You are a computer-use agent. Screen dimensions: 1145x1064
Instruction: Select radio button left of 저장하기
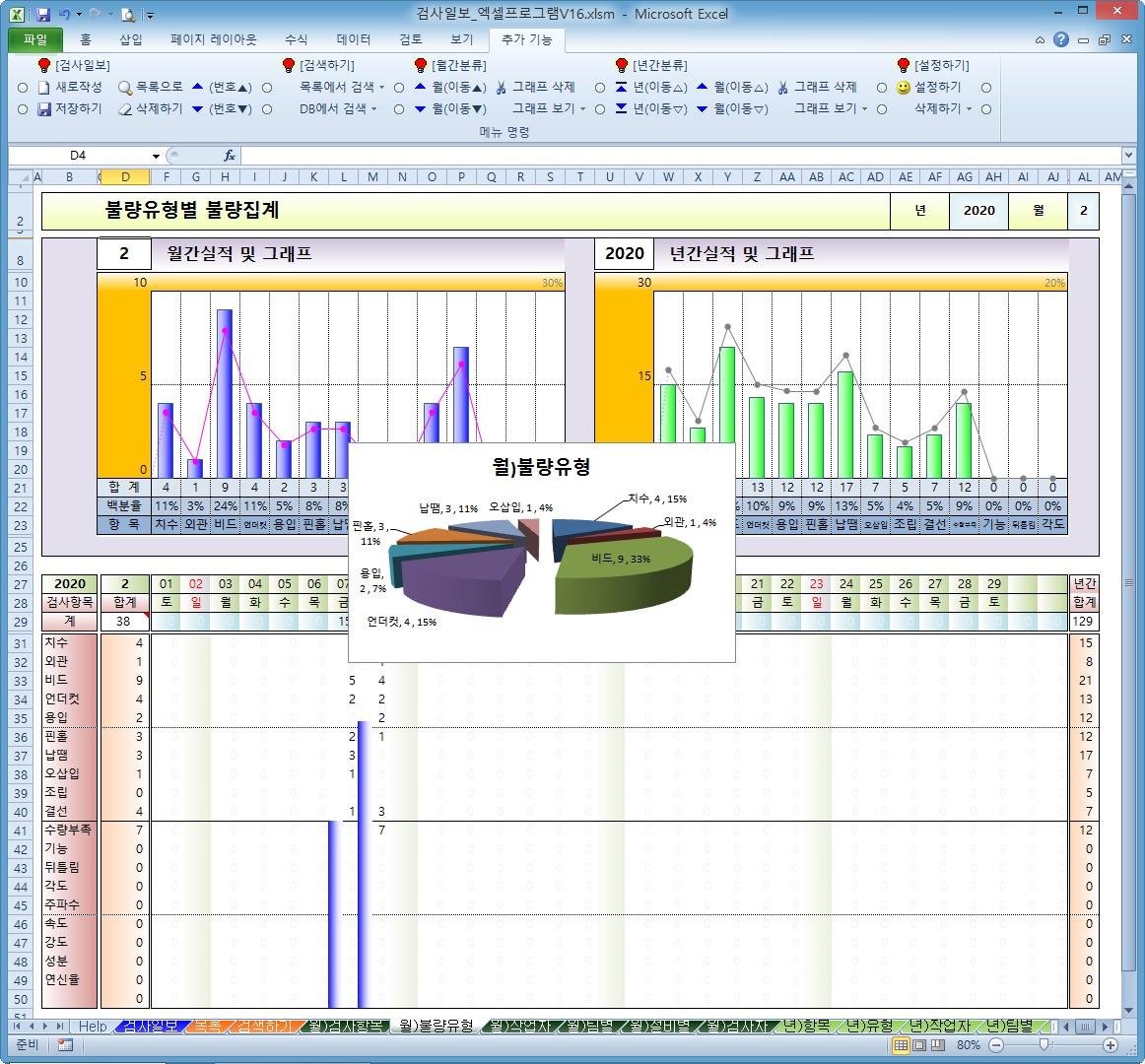pos(23,109)
